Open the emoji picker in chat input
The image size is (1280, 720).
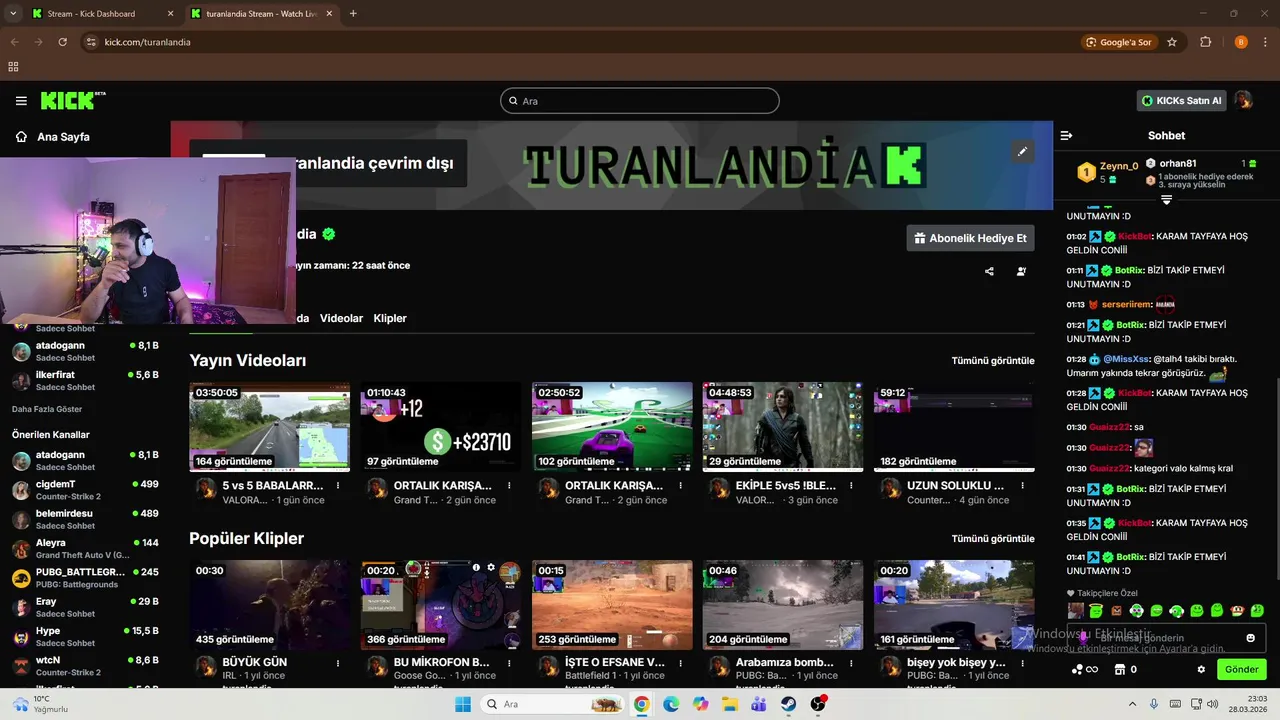pyautogui.click(x=1251, y=638)
